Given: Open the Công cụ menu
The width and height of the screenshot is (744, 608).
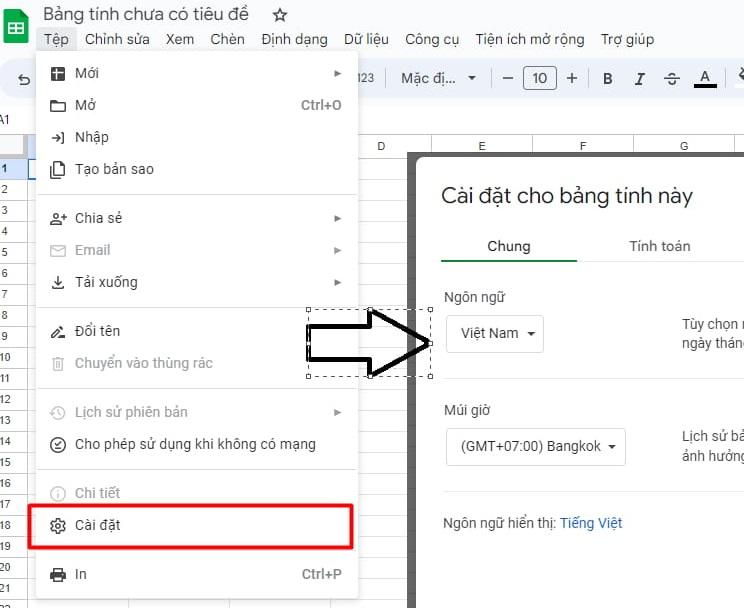Looking at the screenshot, I should (x=432, y=39).
